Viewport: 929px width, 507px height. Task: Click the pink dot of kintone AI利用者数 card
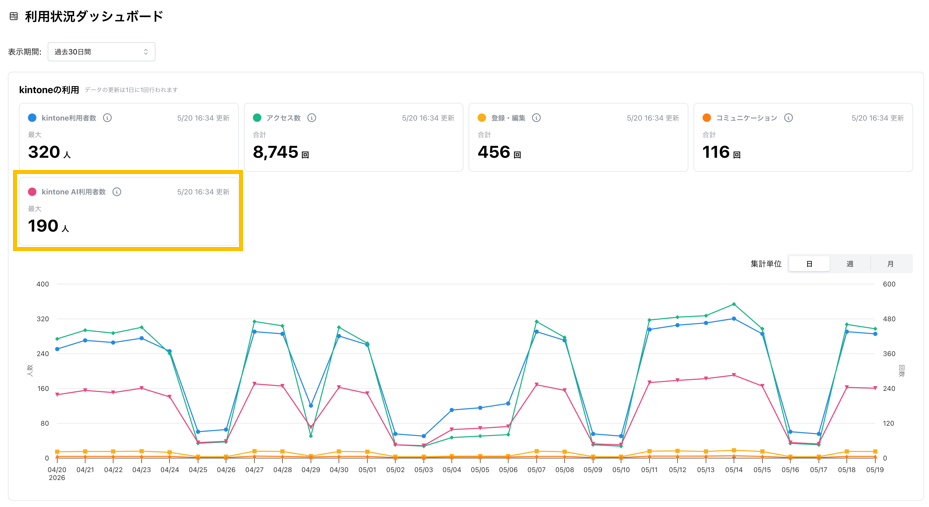tap(33, 192)
